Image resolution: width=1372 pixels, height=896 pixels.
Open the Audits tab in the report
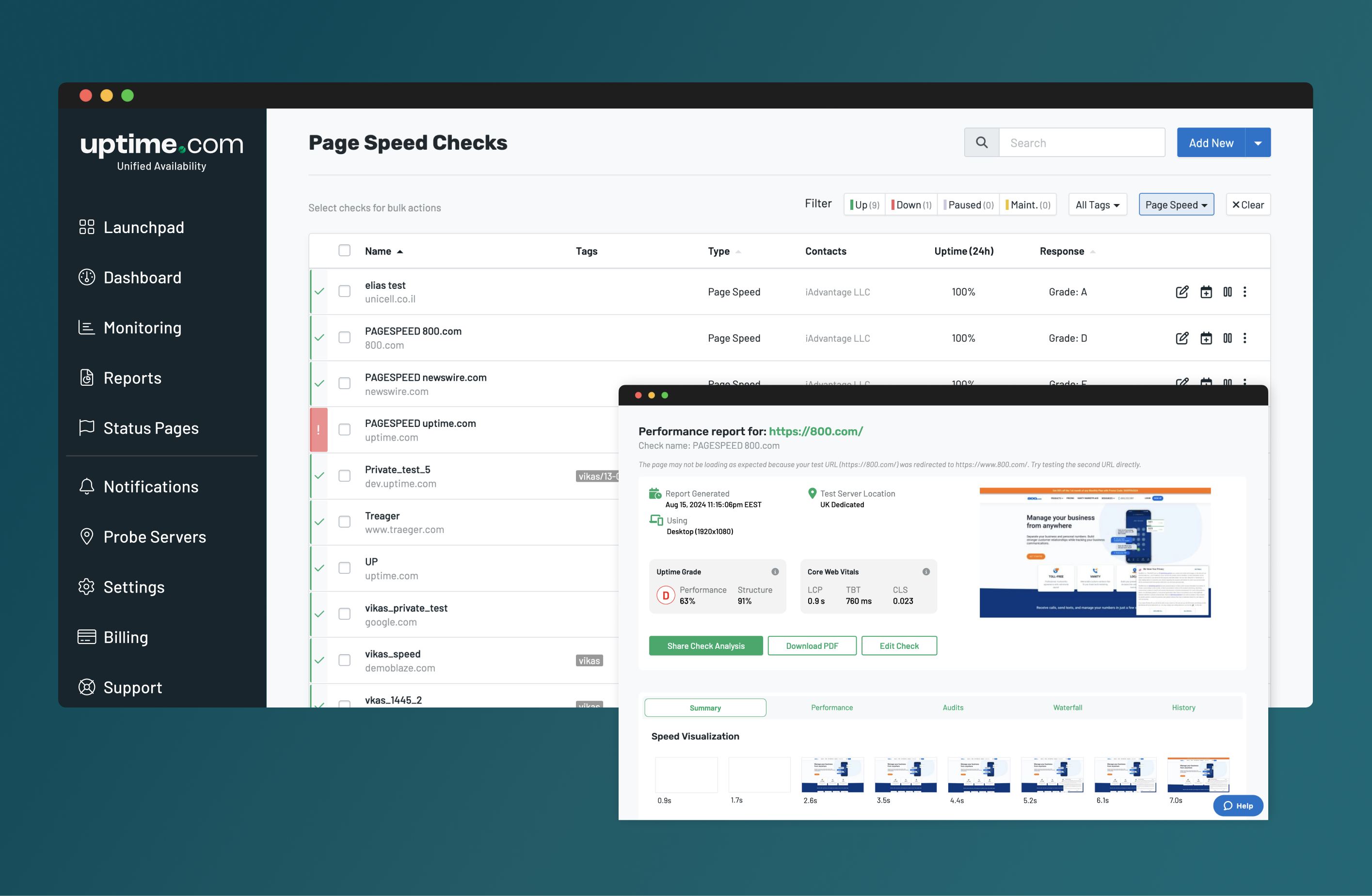(952, 707)
